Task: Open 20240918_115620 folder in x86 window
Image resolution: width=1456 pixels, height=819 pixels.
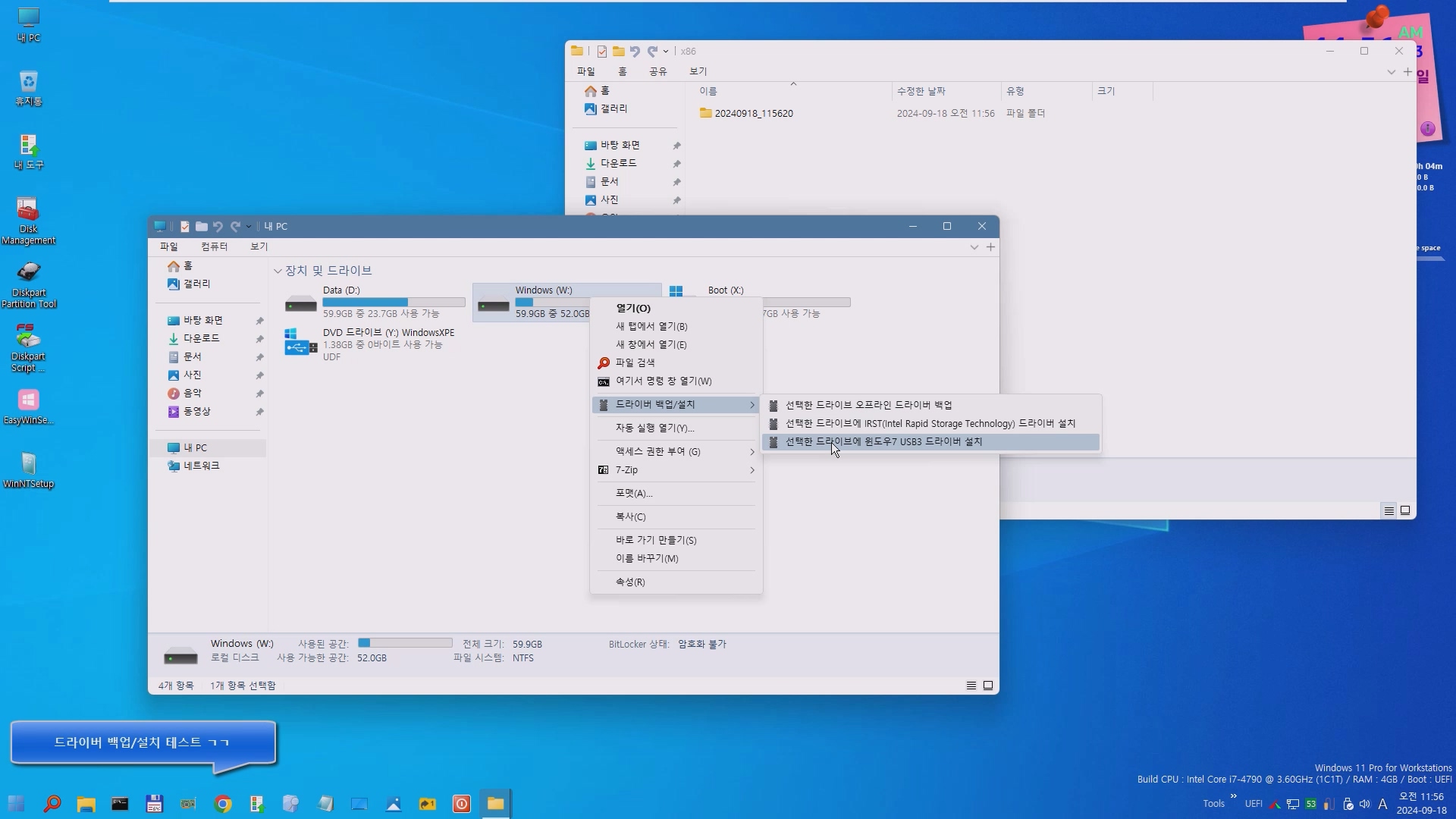Action: tap(753, 113)
